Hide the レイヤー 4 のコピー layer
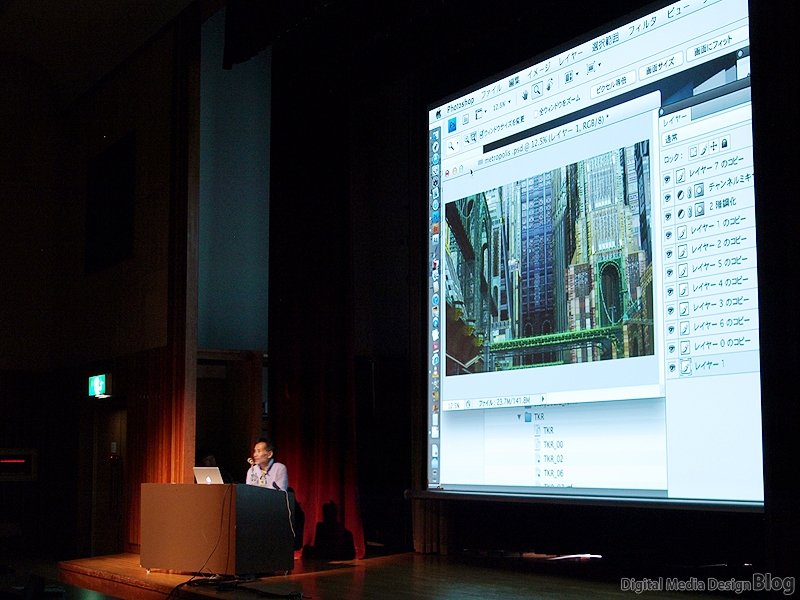 [x=670, y=291]
